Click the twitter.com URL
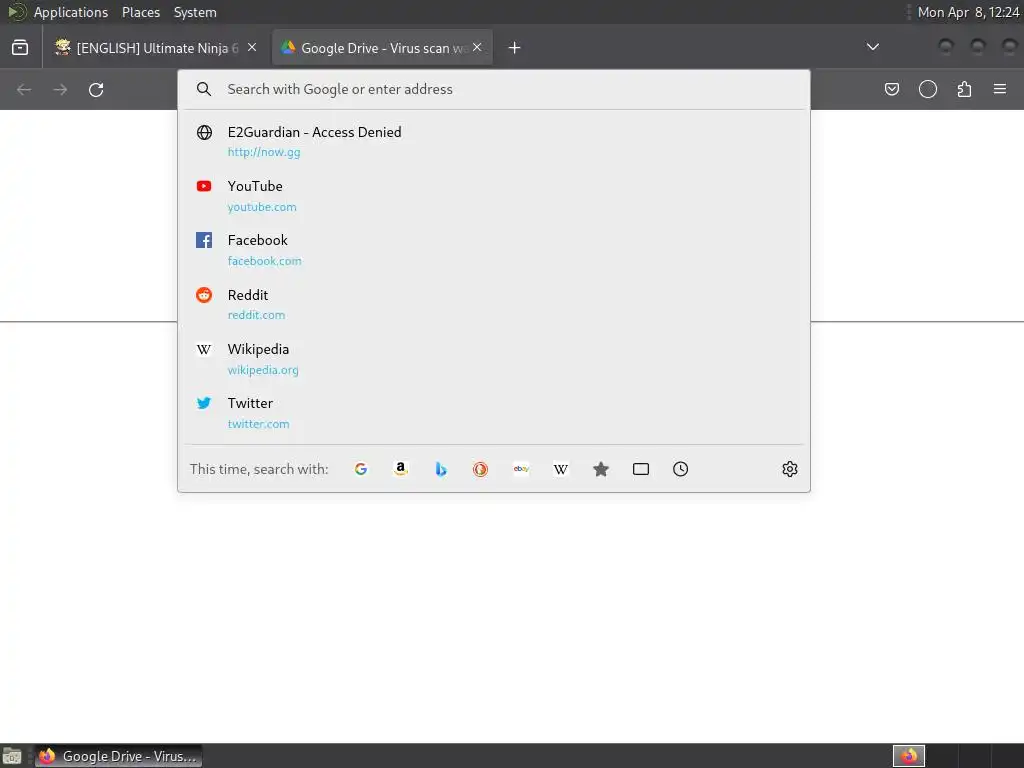The image size is (1024, 768). tap(258, 424)
